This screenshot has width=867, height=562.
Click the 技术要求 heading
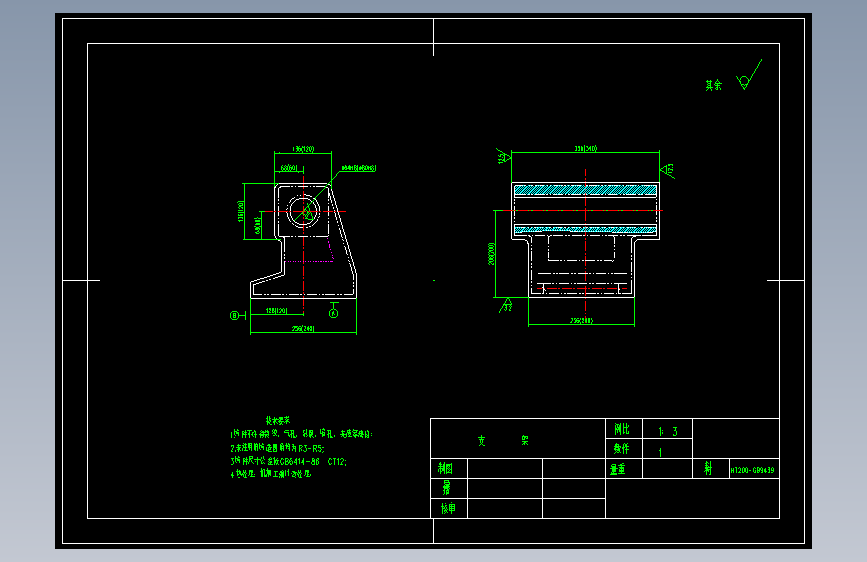click(278, 421)
